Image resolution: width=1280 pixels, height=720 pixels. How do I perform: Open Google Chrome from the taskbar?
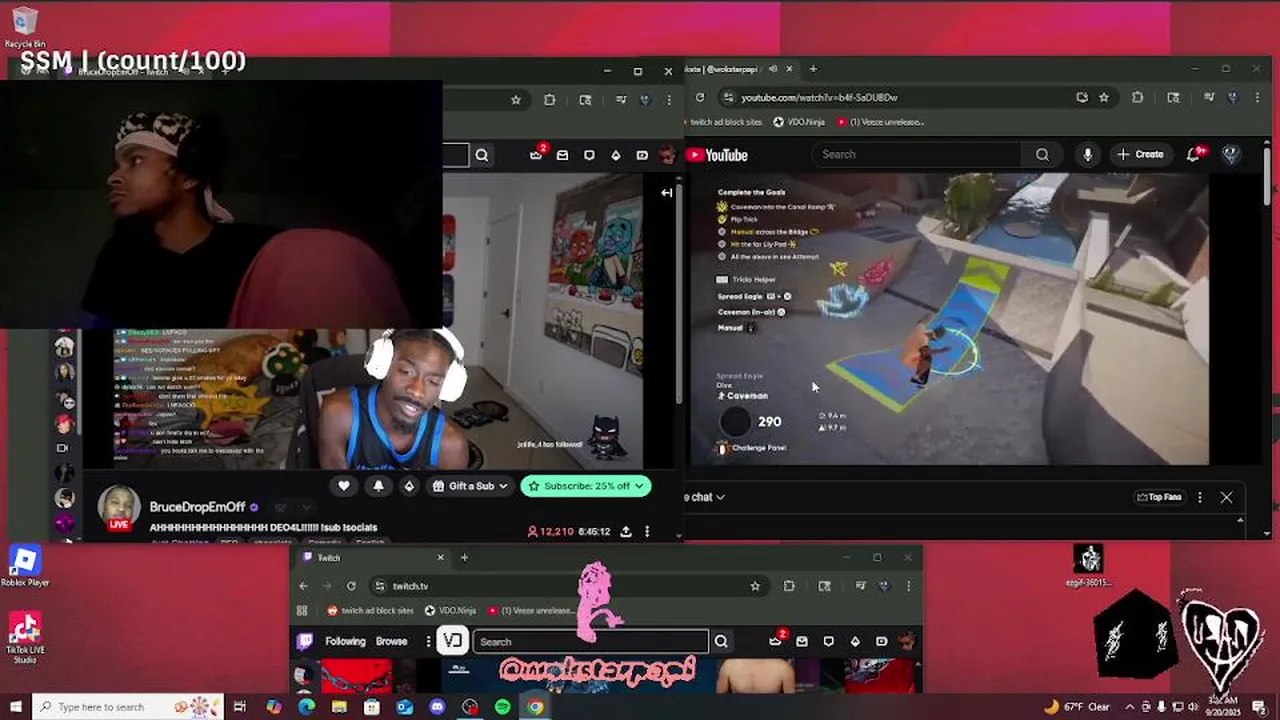(535, 707)
